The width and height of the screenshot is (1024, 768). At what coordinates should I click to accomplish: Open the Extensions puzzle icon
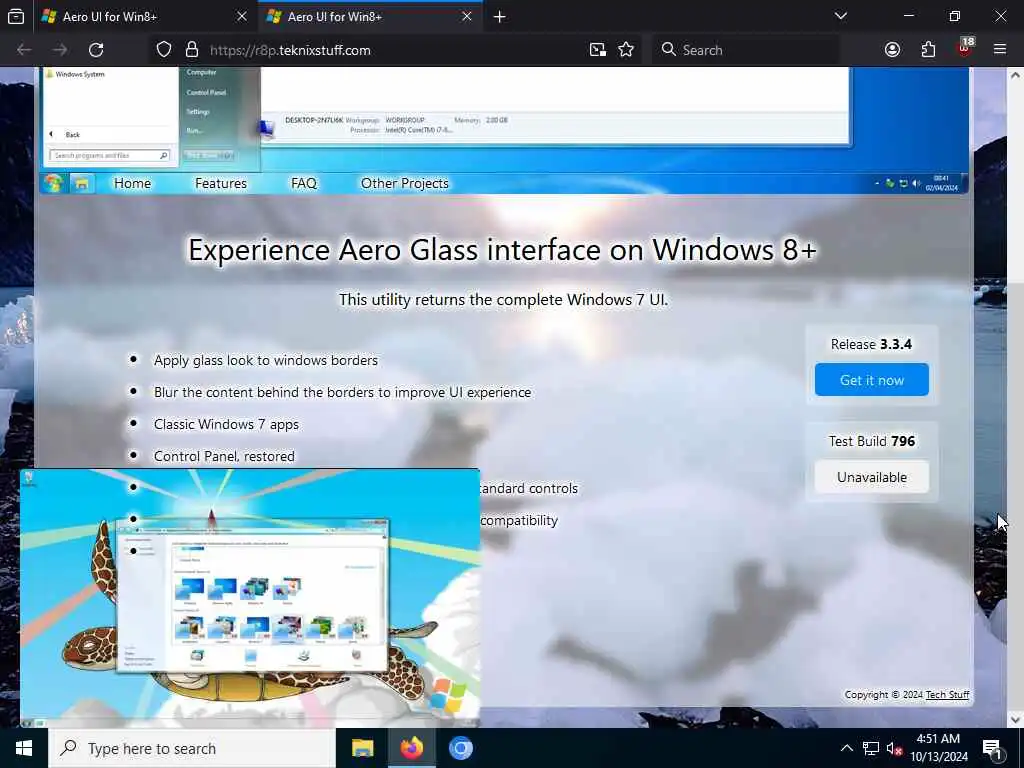pyautogui.click(x=929, y=50)
